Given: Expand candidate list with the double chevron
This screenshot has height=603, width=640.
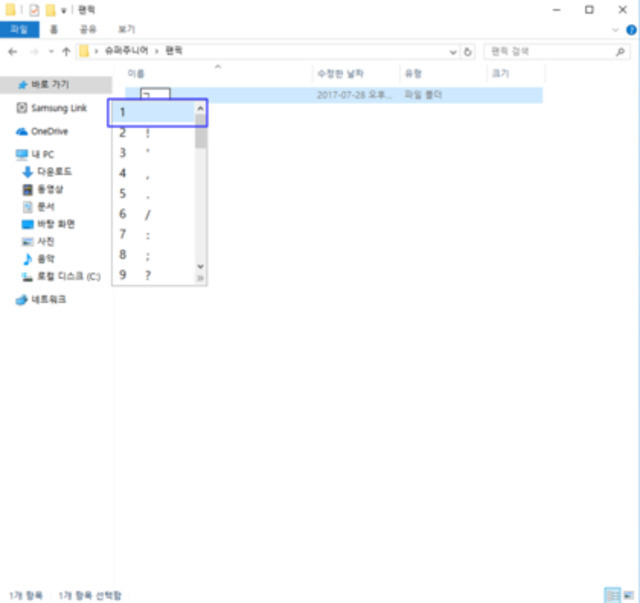Looking at the screenshot, I should 200,277.
